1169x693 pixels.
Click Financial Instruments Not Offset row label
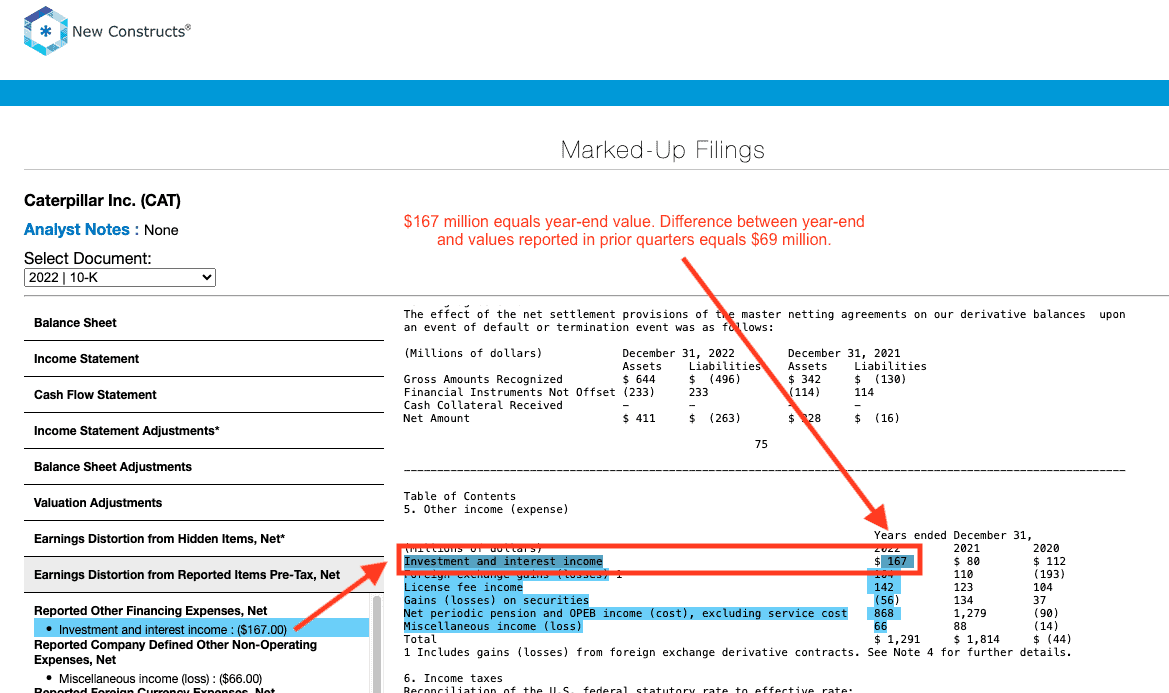click(x=510, y=393)
